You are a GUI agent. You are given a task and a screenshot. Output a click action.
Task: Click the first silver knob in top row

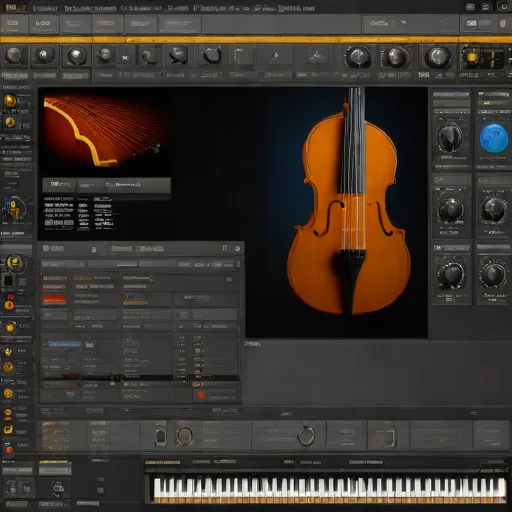point(14,55)
